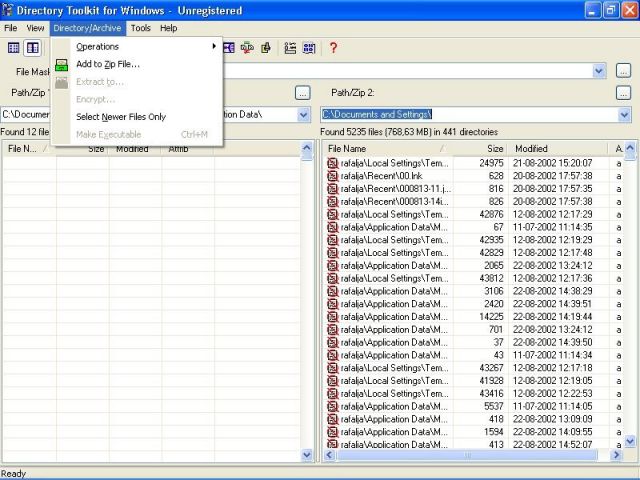The width and height of the screenshot is (640, 480).
Task: Click file icon in row with size 67
Action: click(x=333, y=227)
